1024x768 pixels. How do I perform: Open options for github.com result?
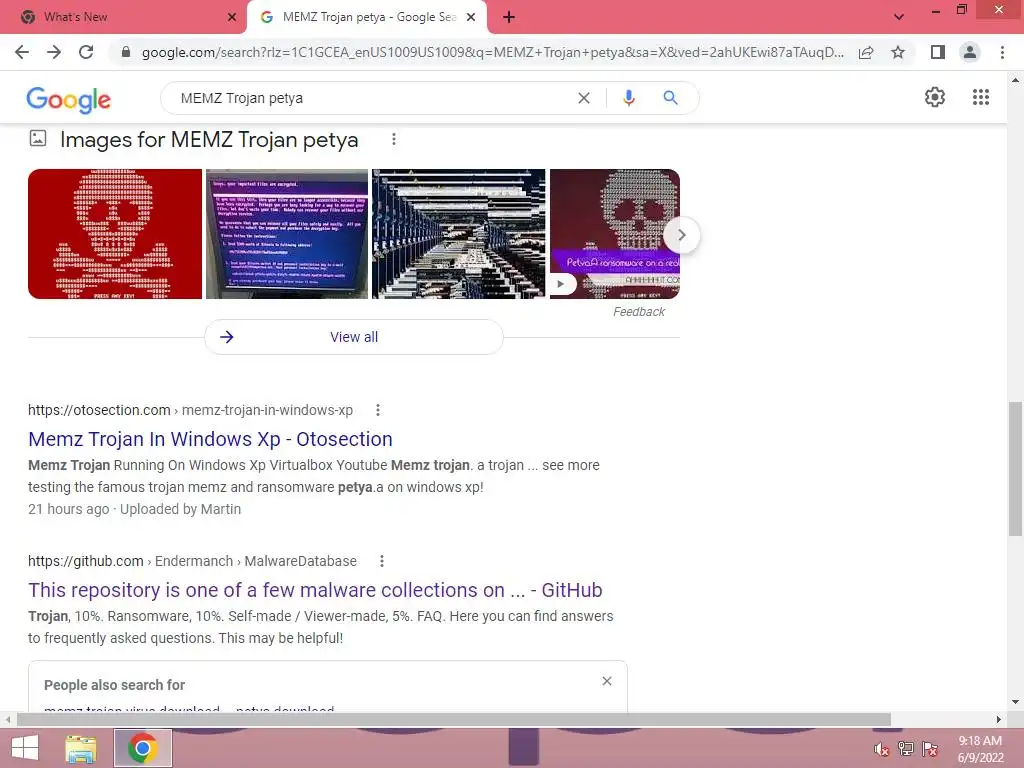coord(381,561)
